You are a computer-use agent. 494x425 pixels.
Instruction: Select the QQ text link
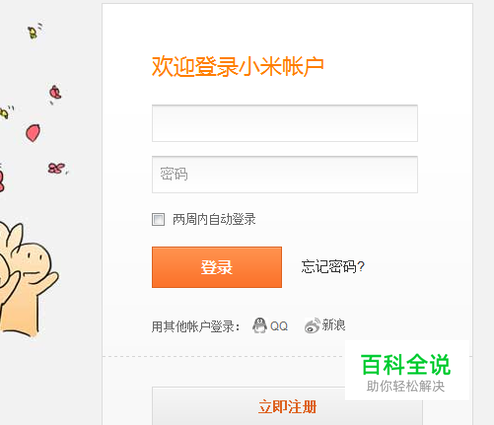(279, 326)
